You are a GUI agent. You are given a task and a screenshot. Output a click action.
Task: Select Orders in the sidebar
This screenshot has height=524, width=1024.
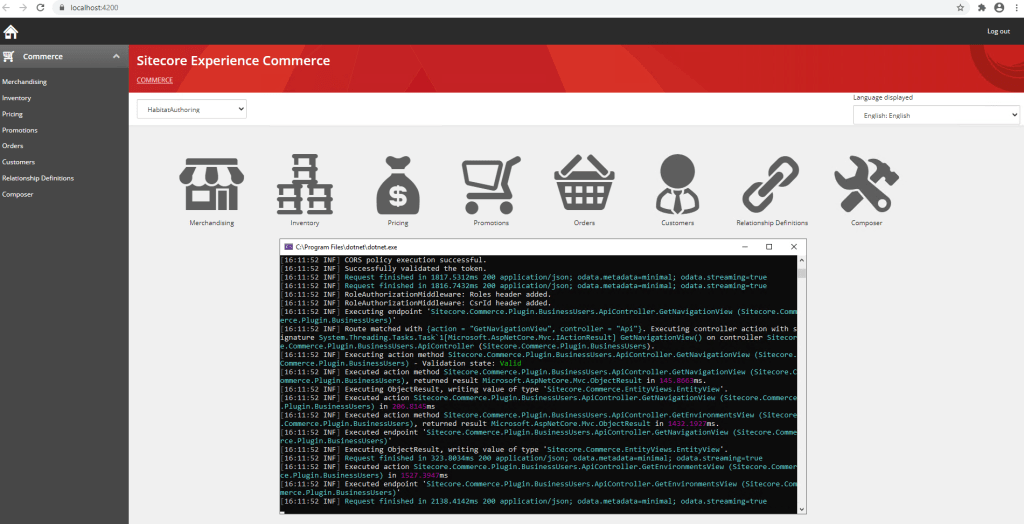[x=12, y=146]
